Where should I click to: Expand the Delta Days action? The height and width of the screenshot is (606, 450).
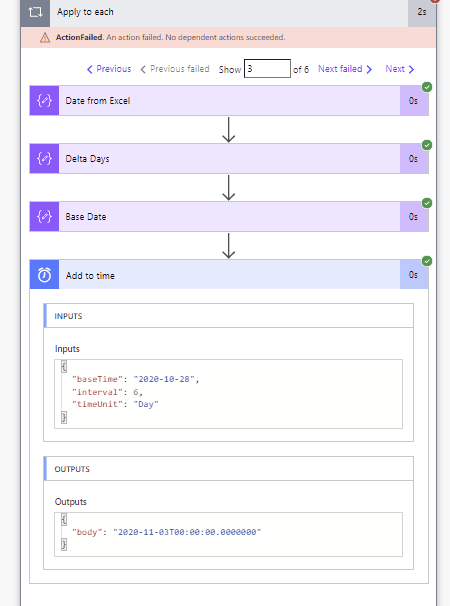pos(229,158)
